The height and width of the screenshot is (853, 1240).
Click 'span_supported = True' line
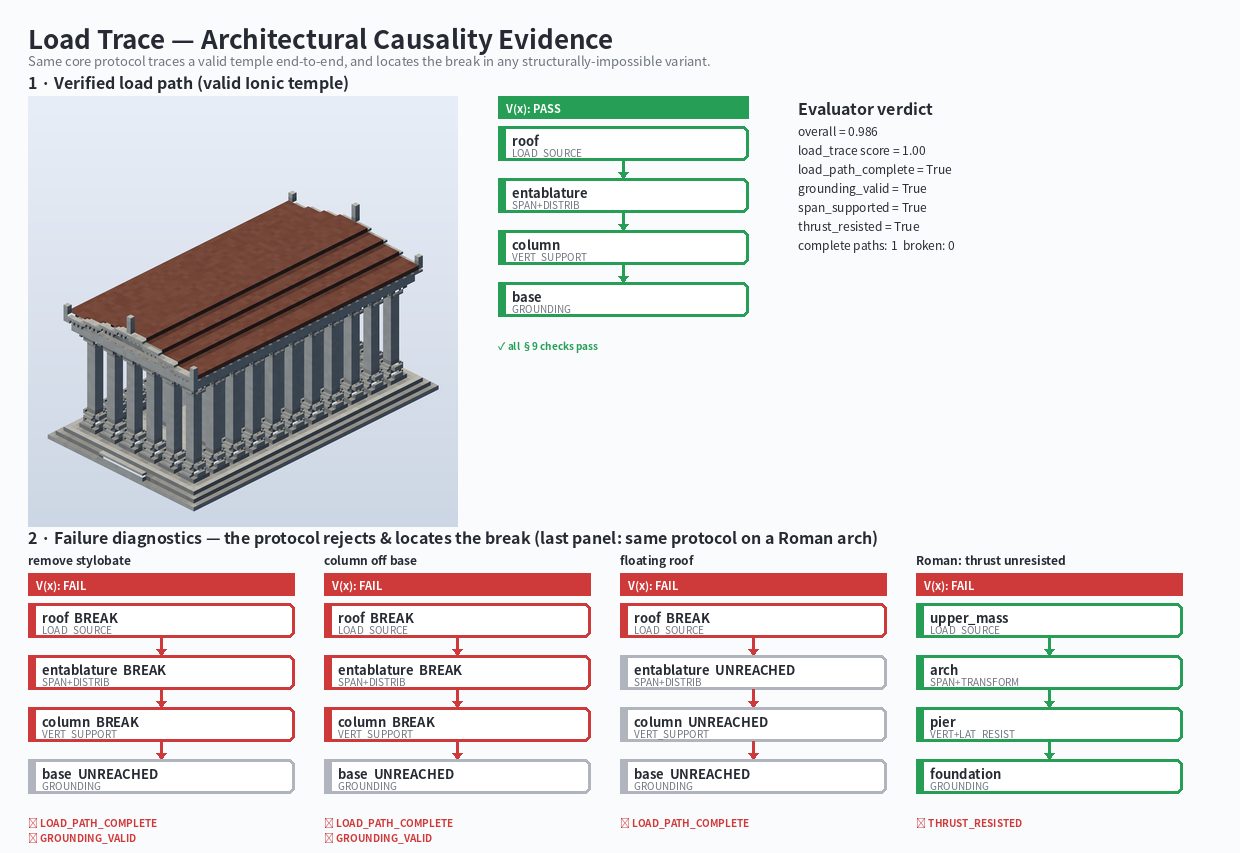[862, 208]
